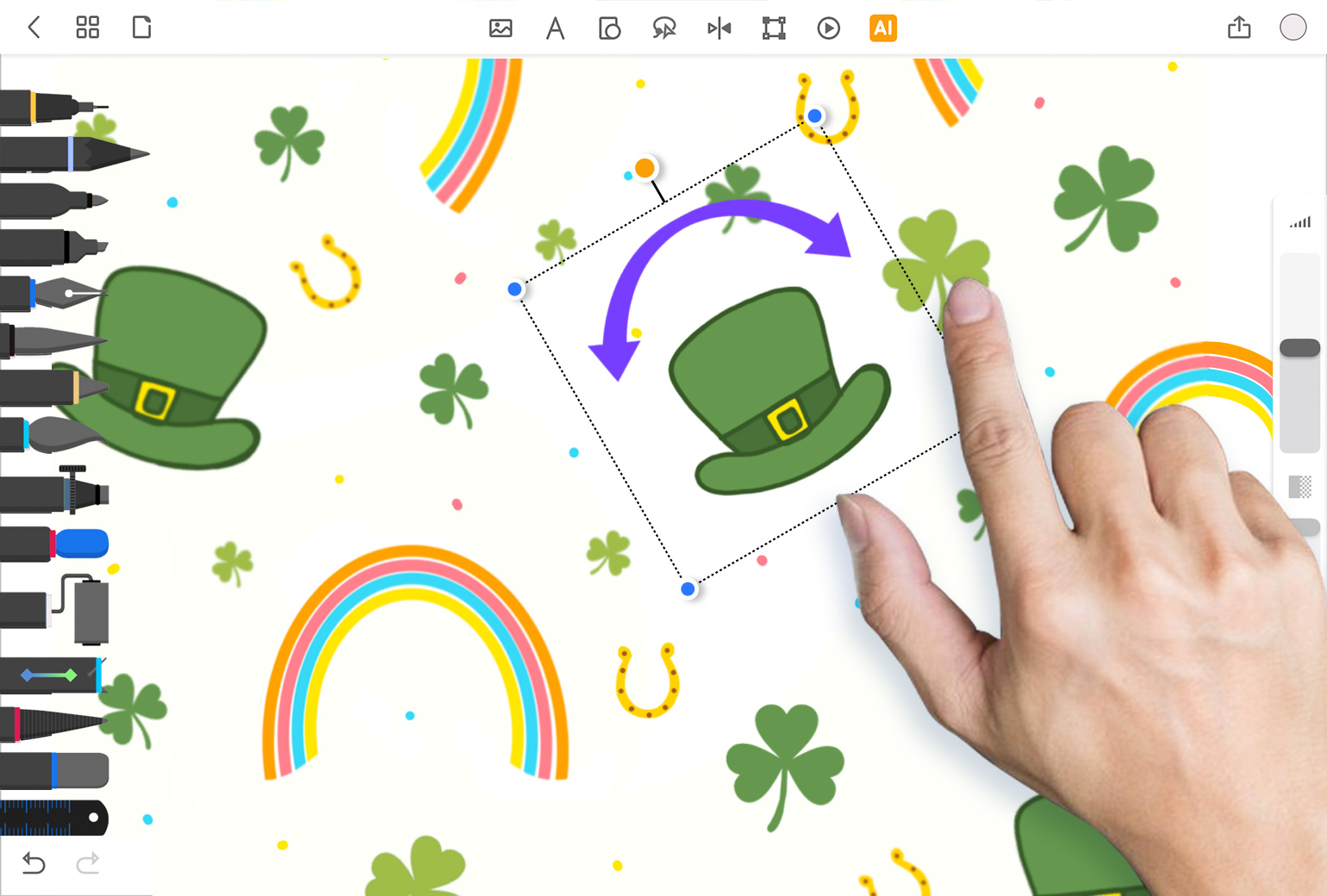Click the brush size slider handle

[x=1299, y=348]
